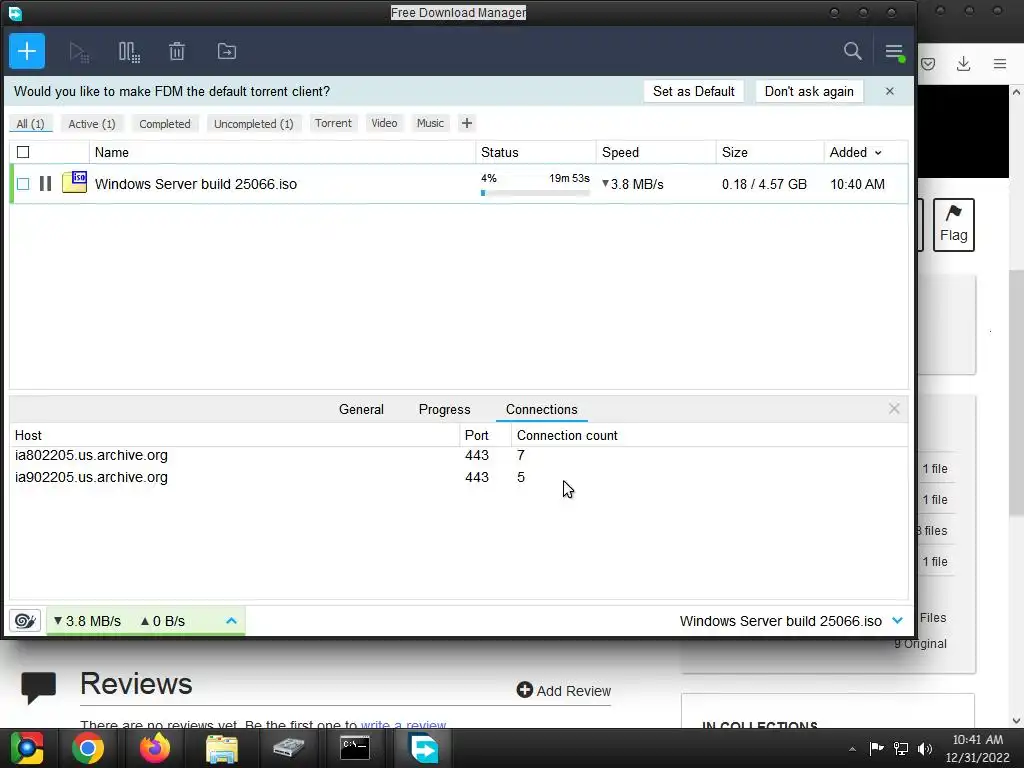
Task: Toggle sort order on Added column arrow
Action: coord(878,153)
